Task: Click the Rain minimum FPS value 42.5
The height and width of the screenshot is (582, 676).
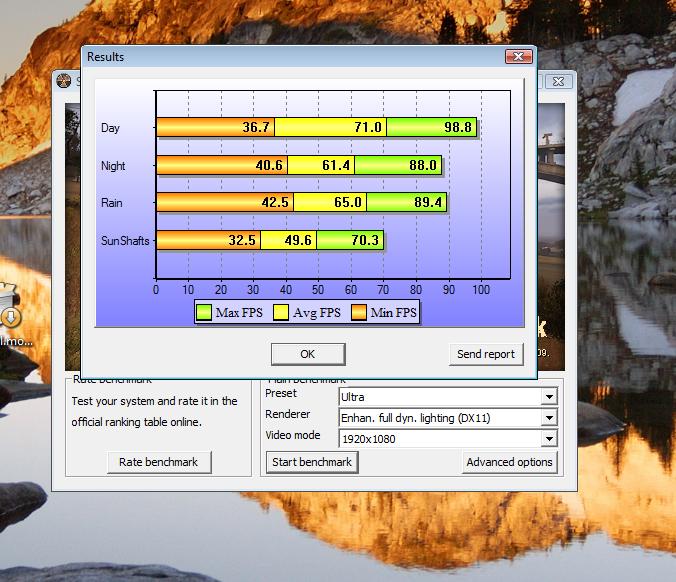Action: pos(275,202)
